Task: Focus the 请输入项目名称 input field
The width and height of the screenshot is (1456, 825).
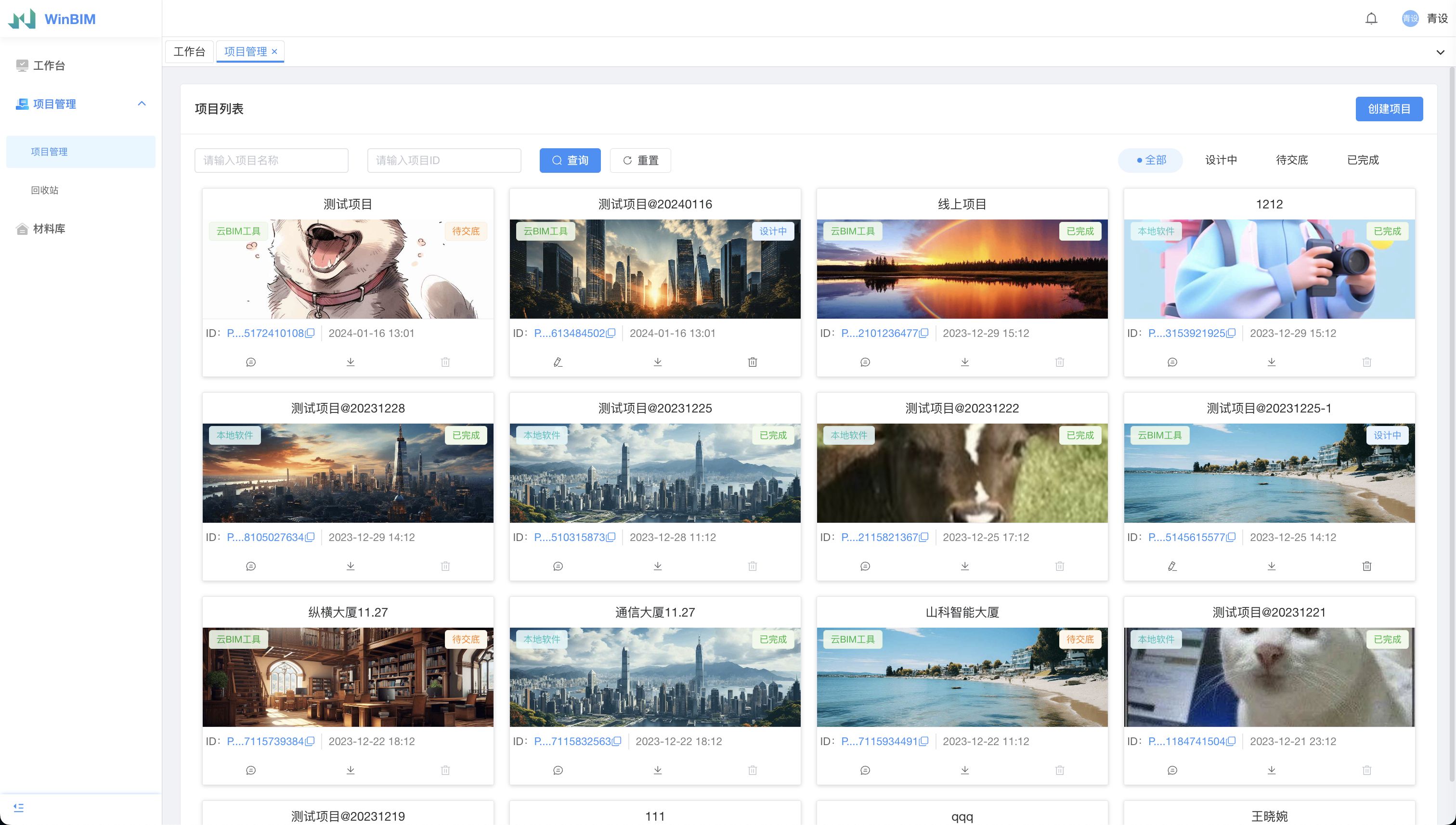Action: [272, 160]
